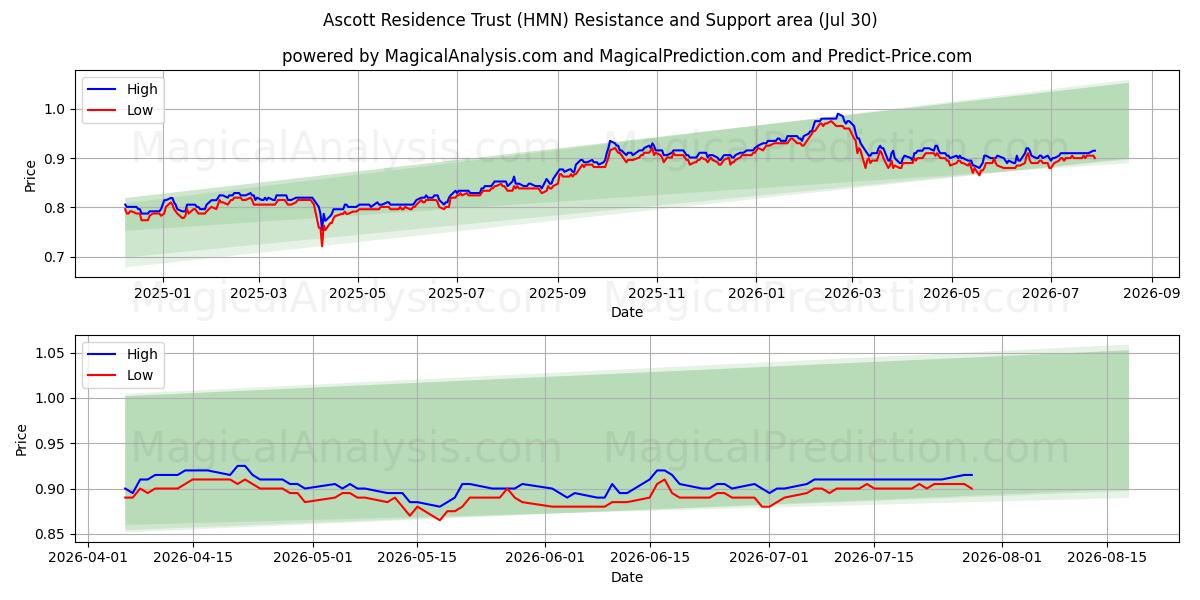Click the '2025-11' tick label
The height and width of the screenshot is (600, 1200).
click(x=657, y=294)
